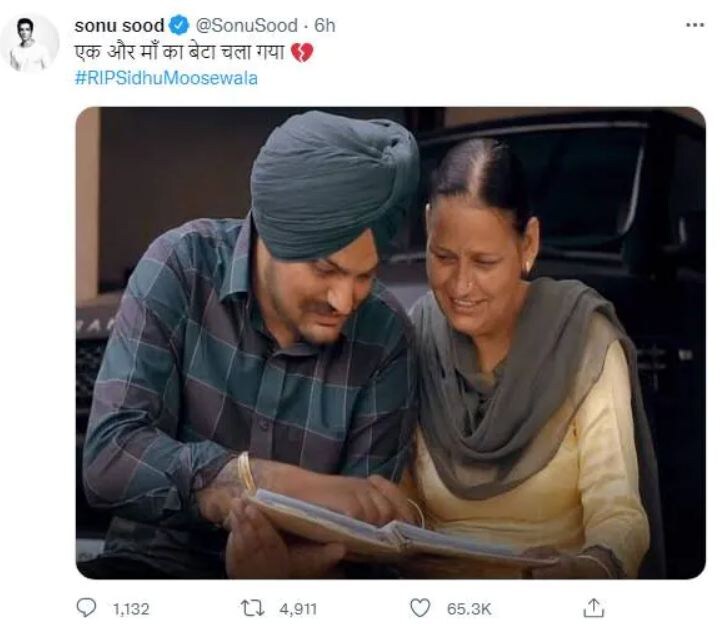722x624 pixels.
Task: View the 65.3K likes count
Action: tap(469, 609)
